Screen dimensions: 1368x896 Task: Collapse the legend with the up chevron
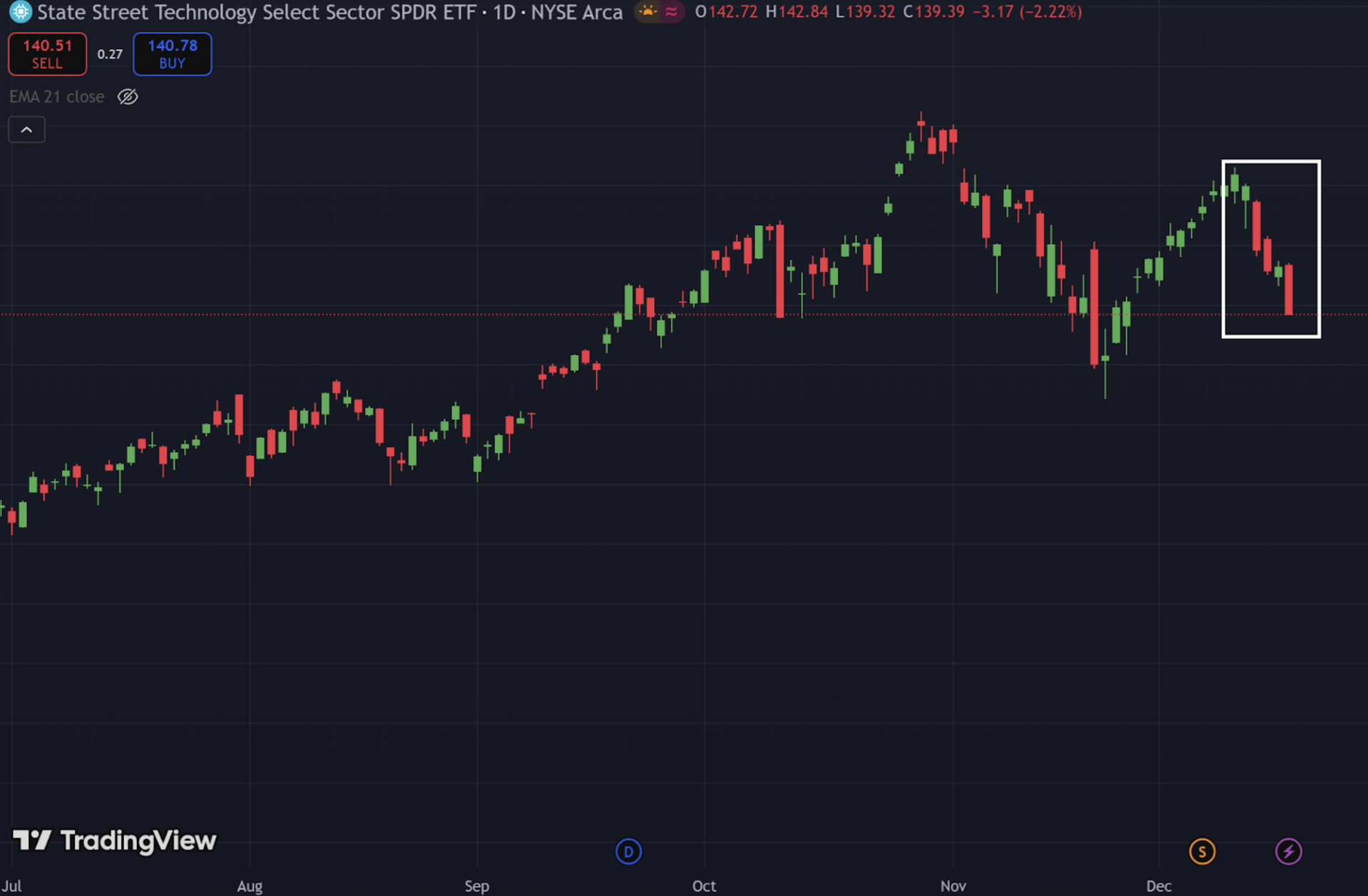pyautogui.click(x=26, y=129)
